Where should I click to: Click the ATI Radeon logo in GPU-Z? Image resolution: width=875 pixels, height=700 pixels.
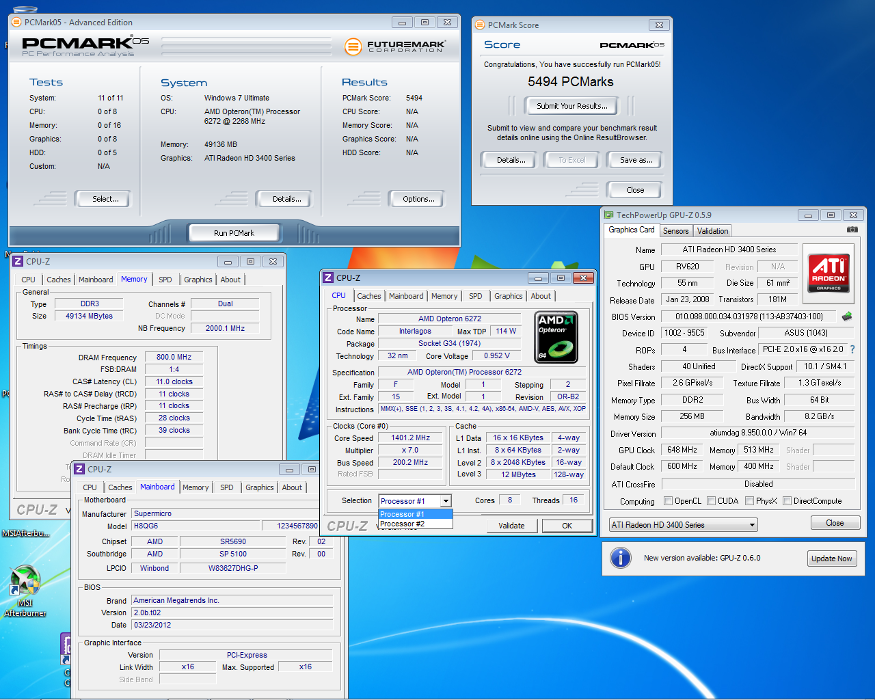coord(829,273)
